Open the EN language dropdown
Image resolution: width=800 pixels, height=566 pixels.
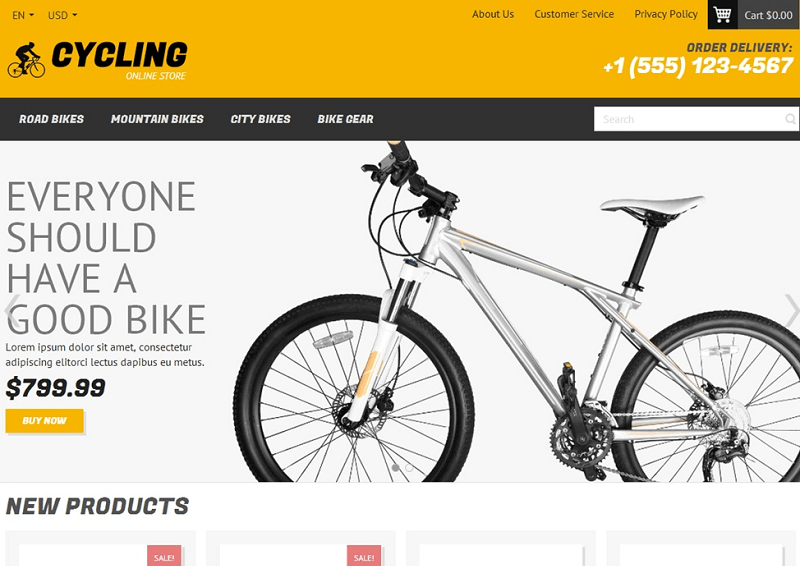(x=23, y=15)
